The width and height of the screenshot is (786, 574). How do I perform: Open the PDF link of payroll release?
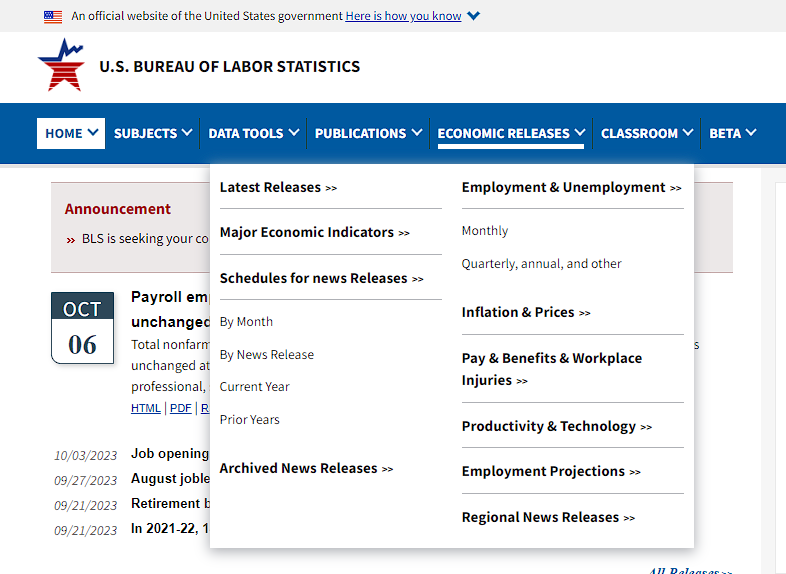click(x=180, y=408)
